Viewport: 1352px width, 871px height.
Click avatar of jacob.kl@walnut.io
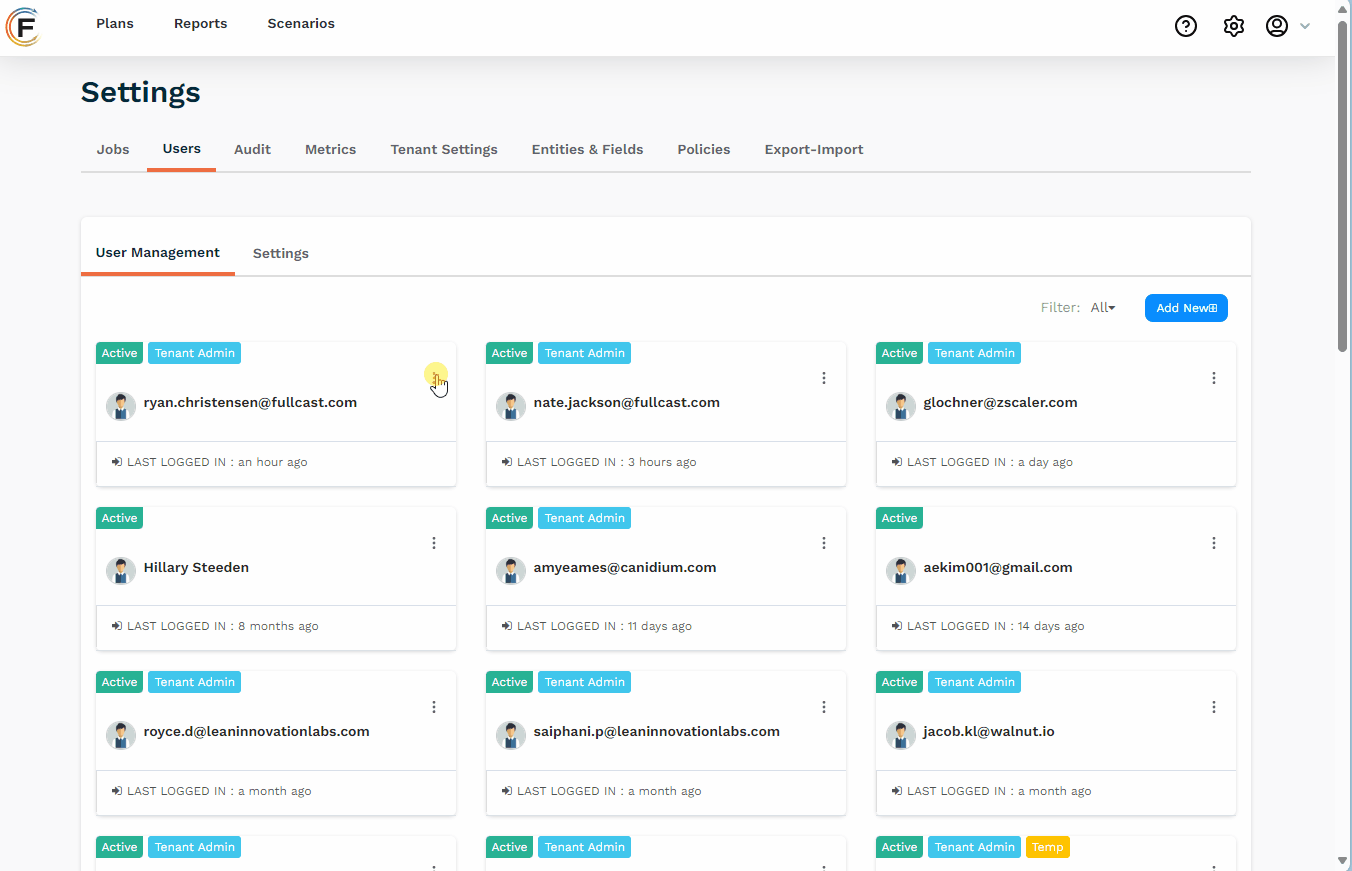pyautogui.click(x=901, y=735)
